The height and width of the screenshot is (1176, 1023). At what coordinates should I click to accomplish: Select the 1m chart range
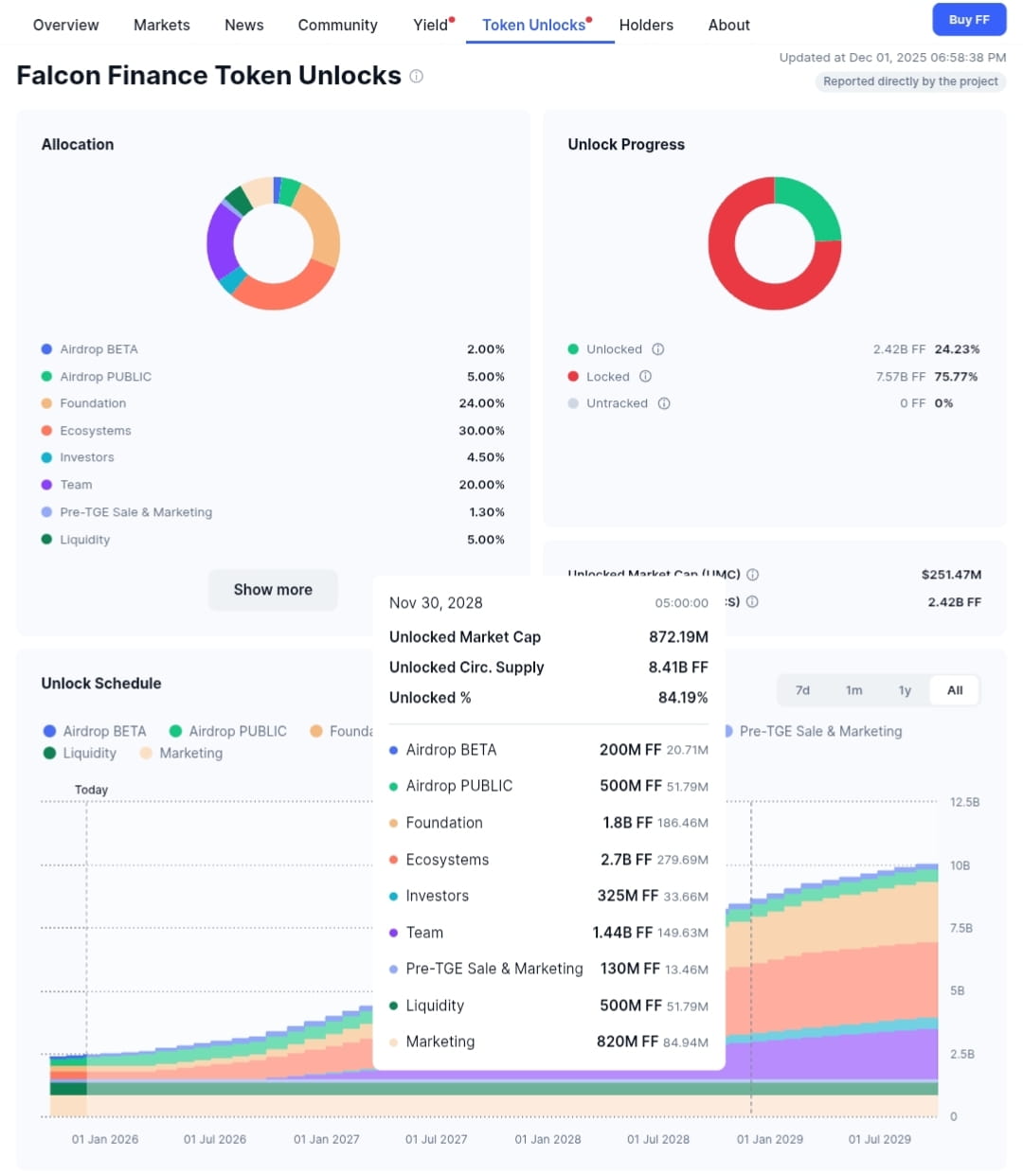click(x=853, y=690)
